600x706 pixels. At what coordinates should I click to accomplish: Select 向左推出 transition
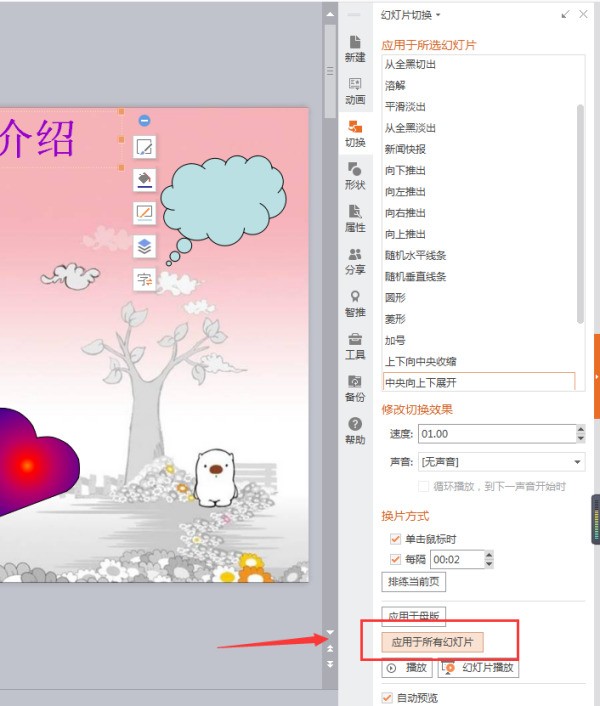(x=479, y=191)
